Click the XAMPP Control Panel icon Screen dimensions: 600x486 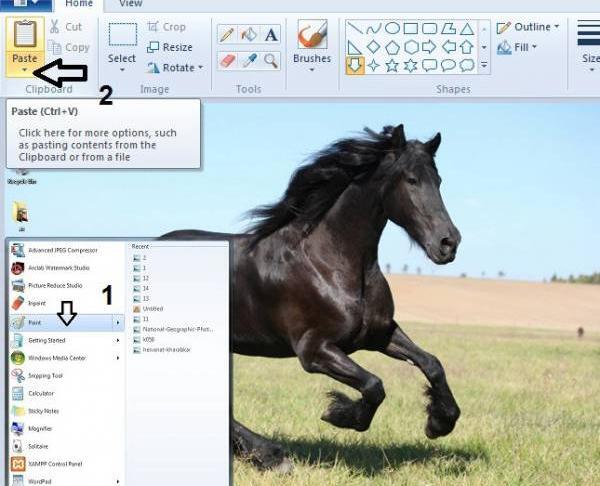point(18,464)
